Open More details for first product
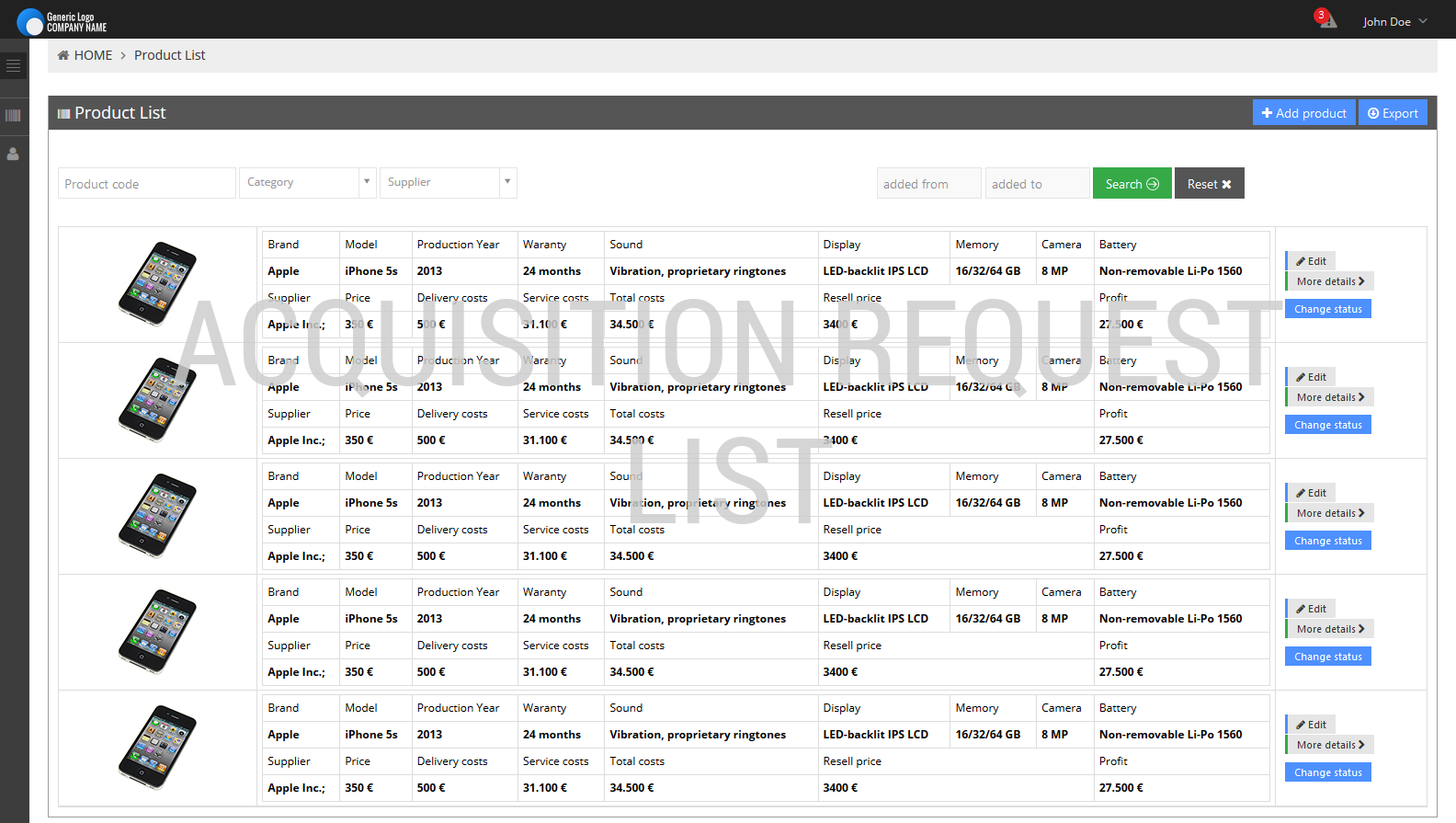The width and height of the screenshot is (1456, 823). [1329, 281]
